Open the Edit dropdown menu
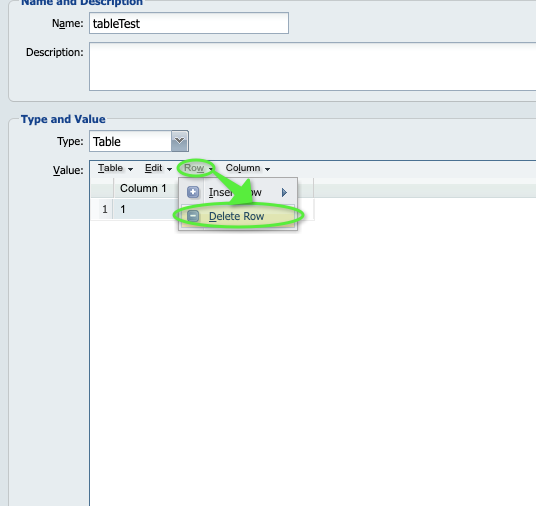Viewport: 536px width, 506px height. point(158,168)
